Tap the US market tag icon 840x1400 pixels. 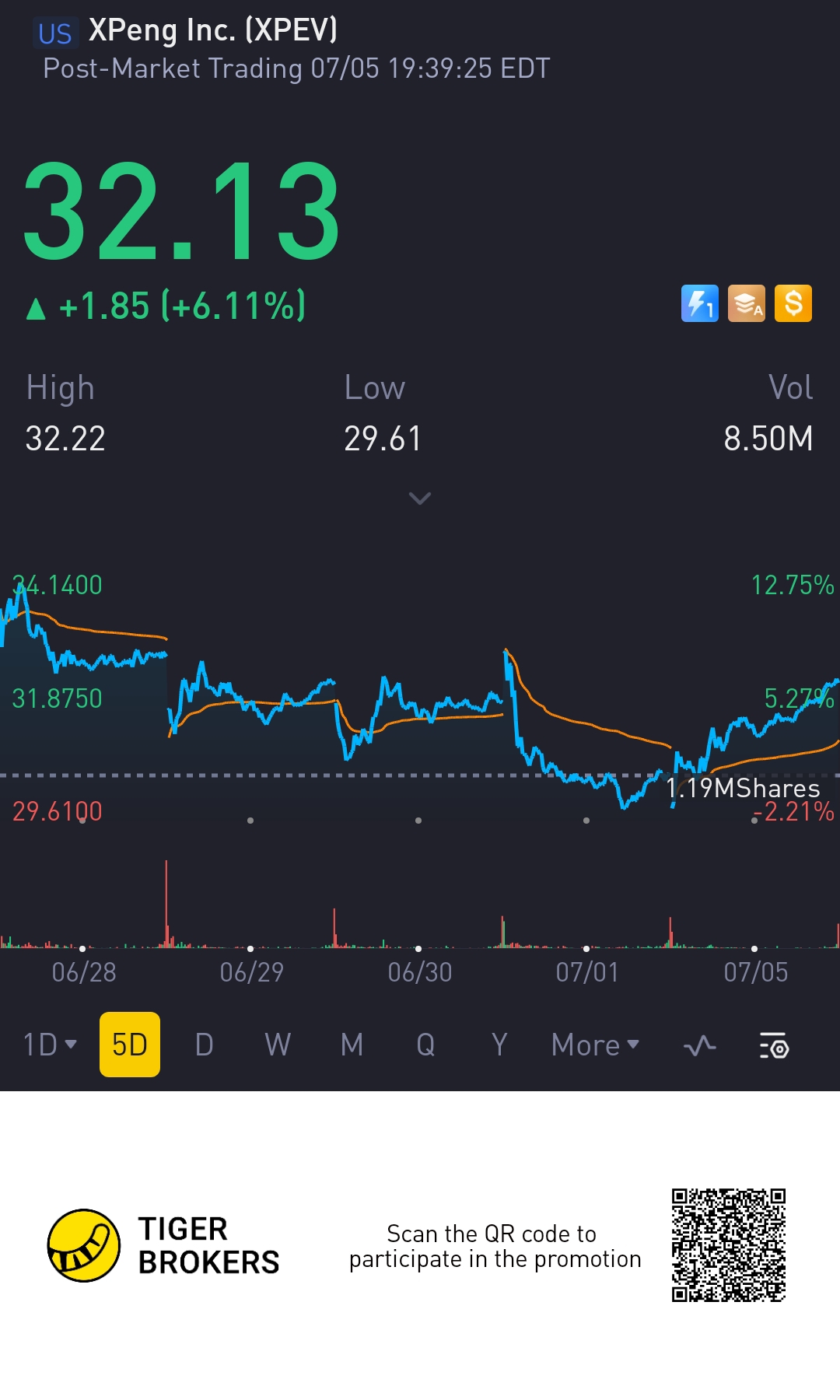[x=55, y=33]
